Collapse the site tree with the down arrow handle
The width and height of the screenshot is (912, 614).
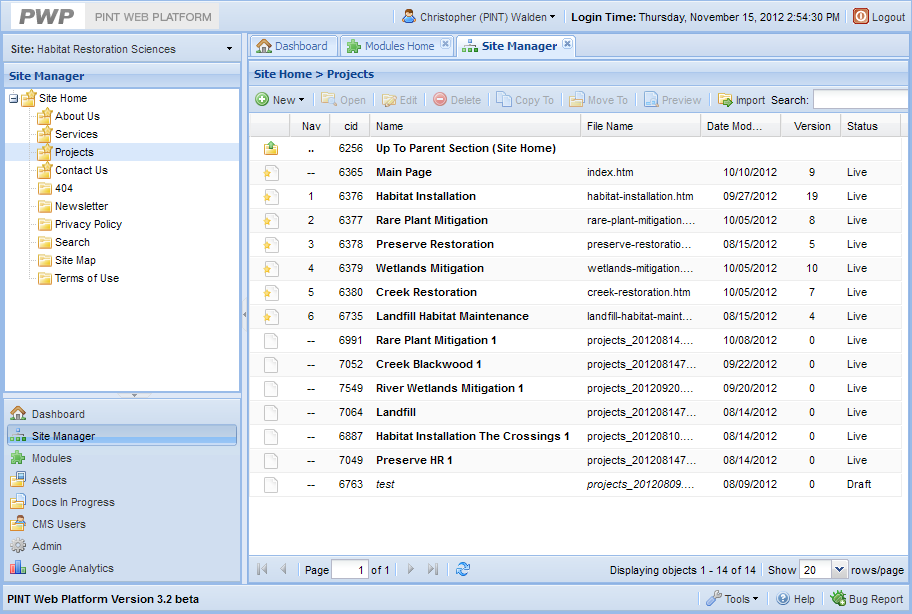tap(134, 395)
